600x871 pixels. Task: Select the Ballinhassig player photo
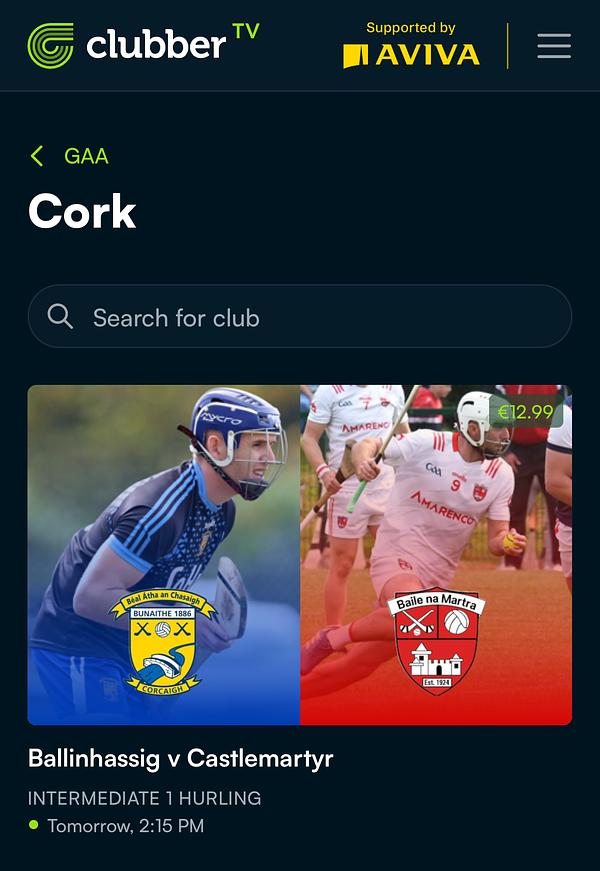pos(164,555)
